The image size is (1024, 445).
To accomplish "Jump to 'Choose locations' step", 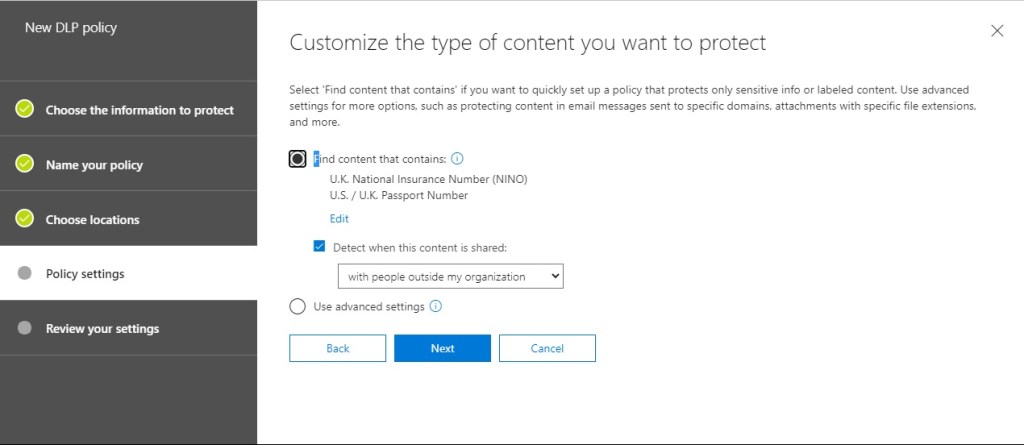I will pyautogui.click(x=92, y=220).
